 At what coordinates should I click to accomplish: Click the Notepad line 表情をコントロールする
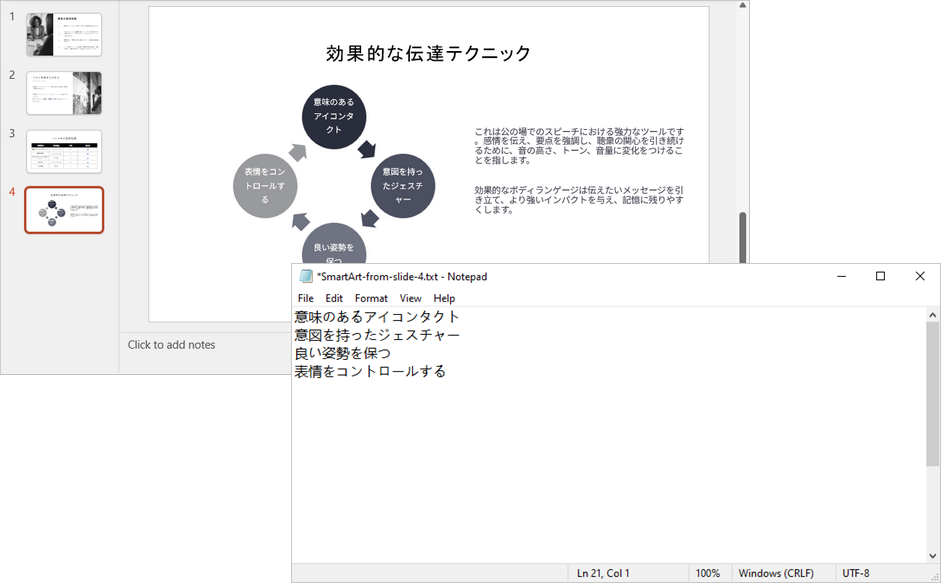[x=370, y=371]
